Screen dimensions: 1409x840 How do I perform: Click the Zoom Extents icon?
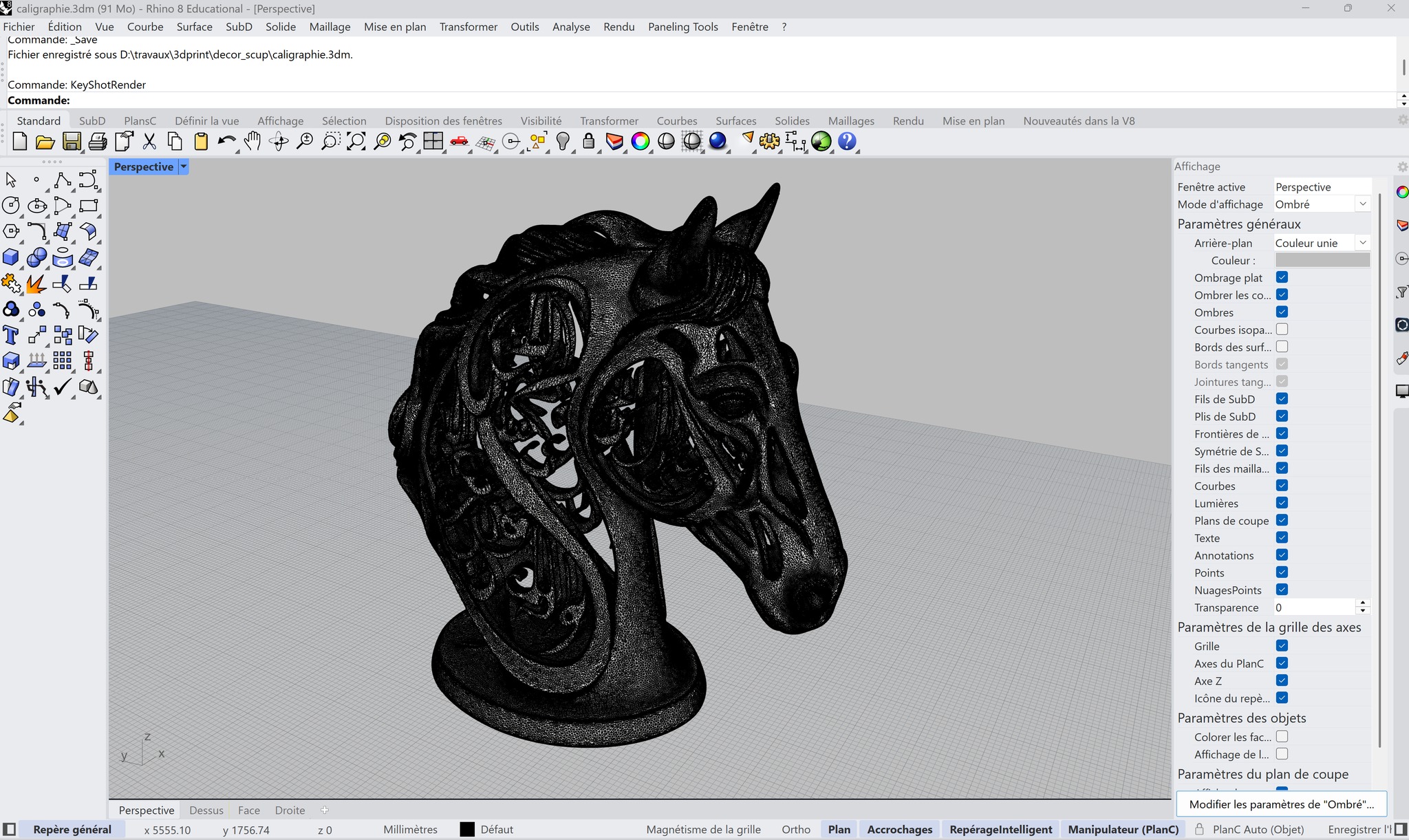pyautogui.click(x=356, y=142)
